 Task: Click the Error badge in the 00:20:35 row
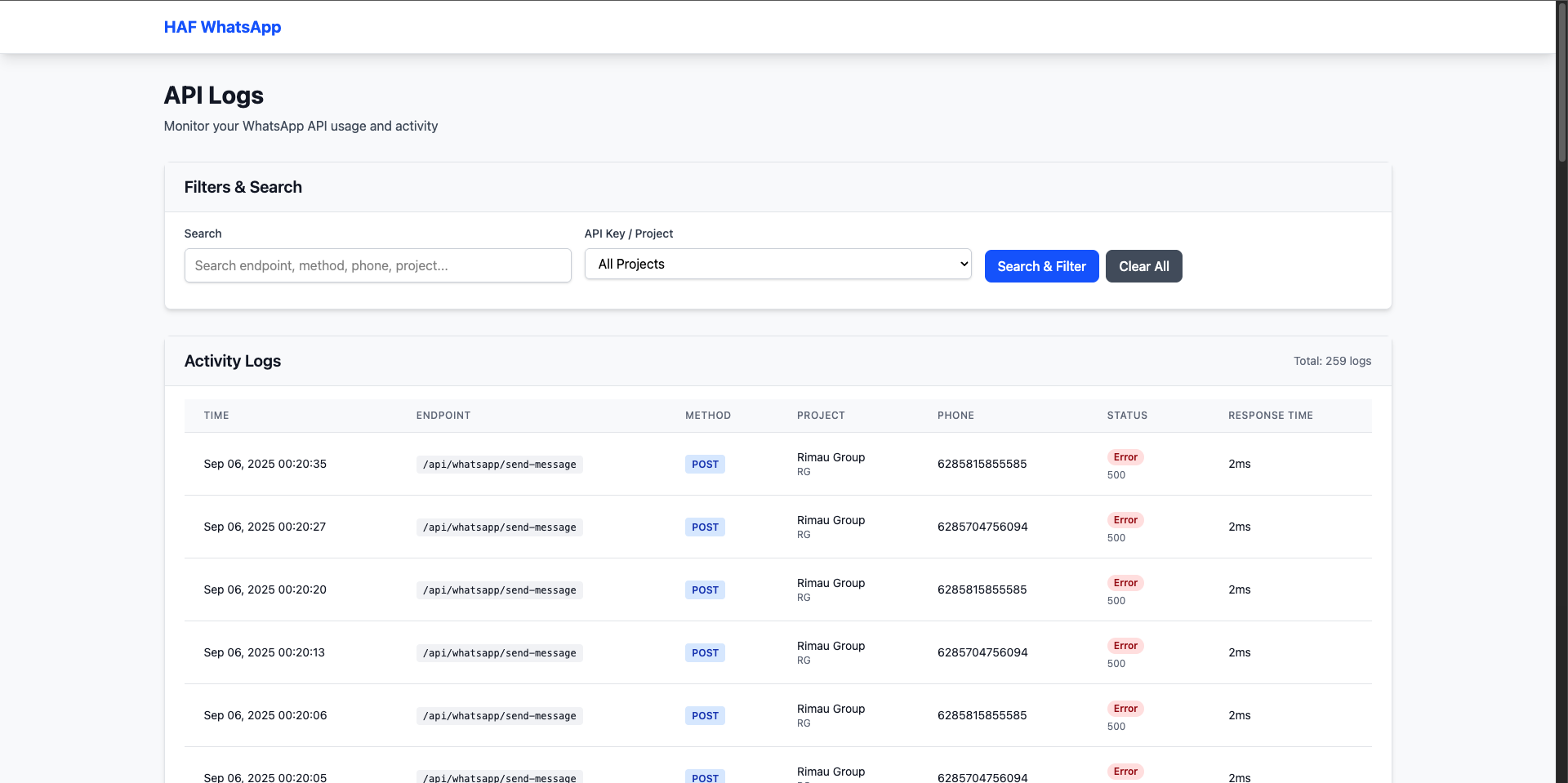point(1125,457)
